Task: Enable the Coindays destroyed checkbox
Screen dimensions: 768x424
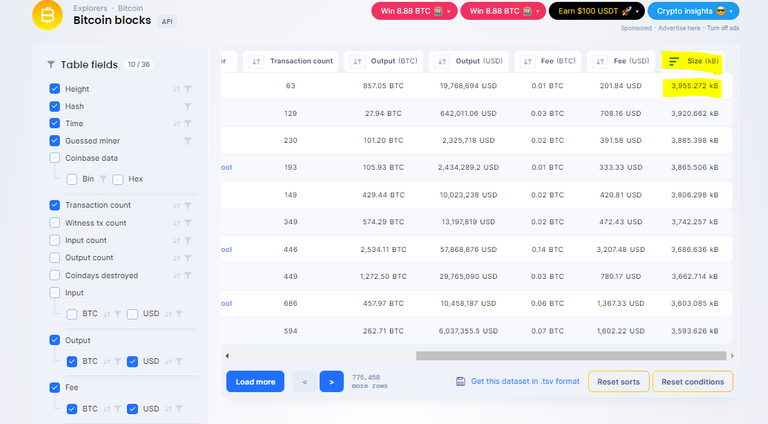Action: (x=54, y=275)
